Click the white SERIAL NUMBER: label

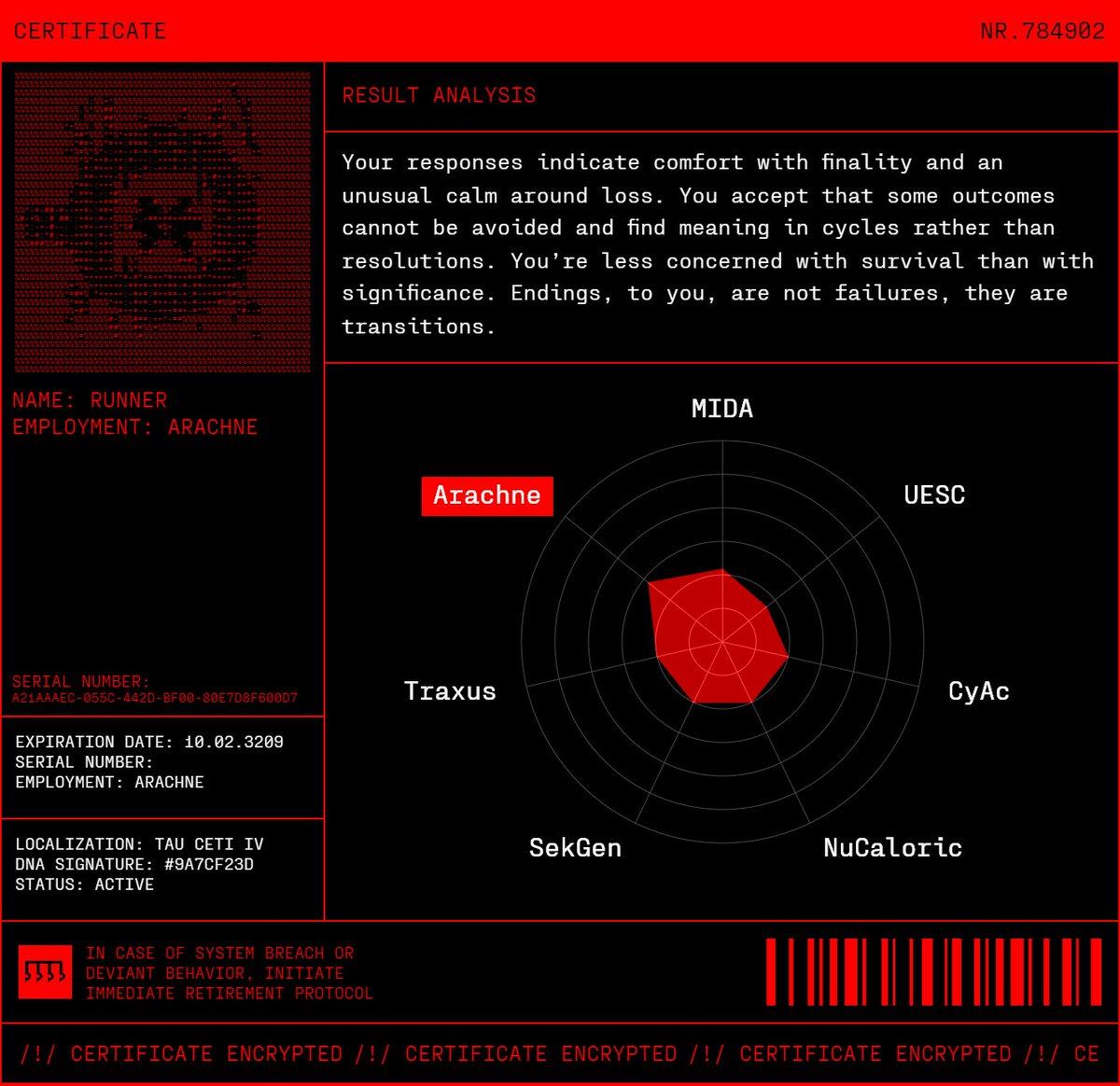[84, 762]
